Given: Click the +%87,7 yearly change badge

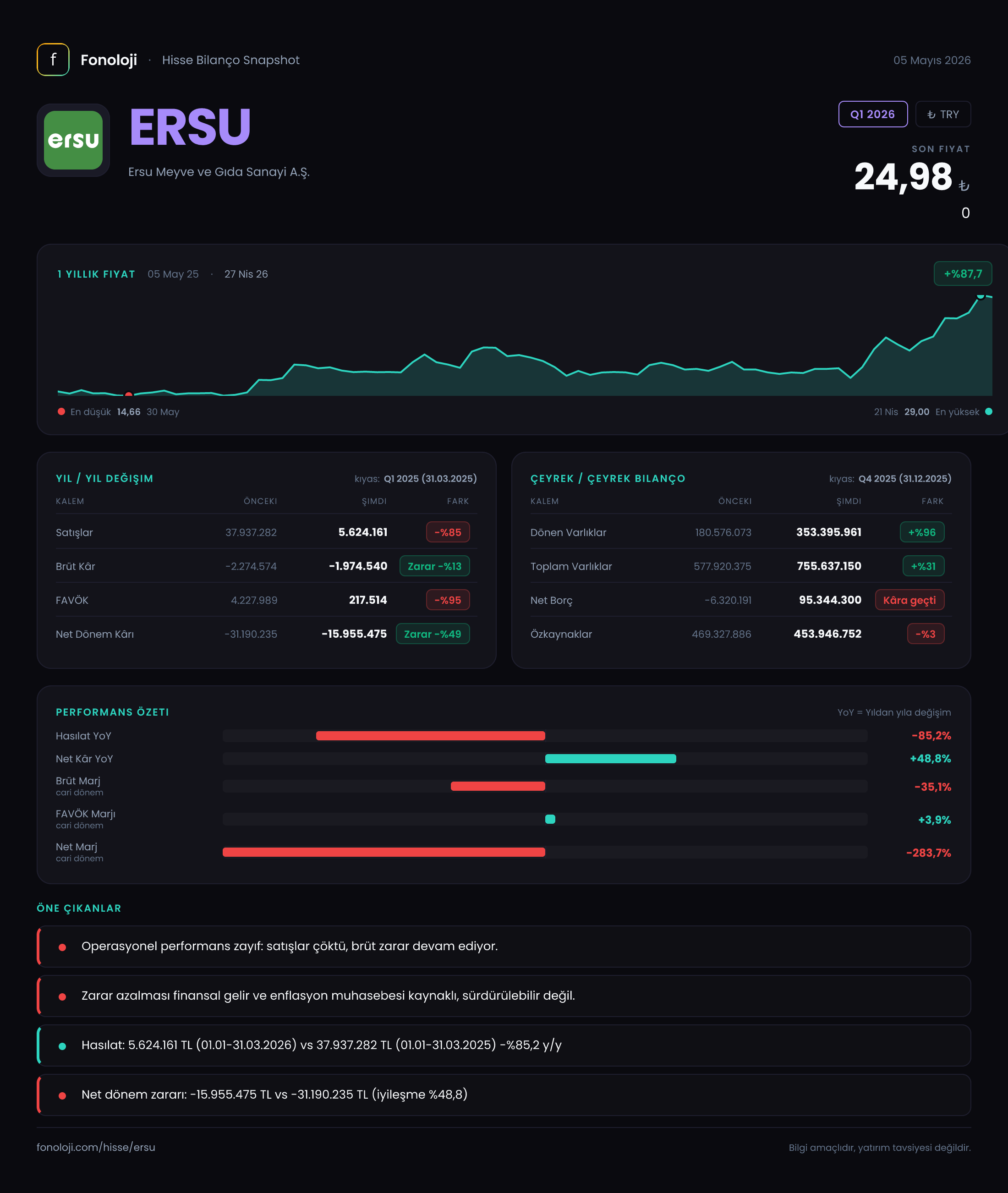Looking at the screenshot, I should pyautogui.click(x=963, y=274).
